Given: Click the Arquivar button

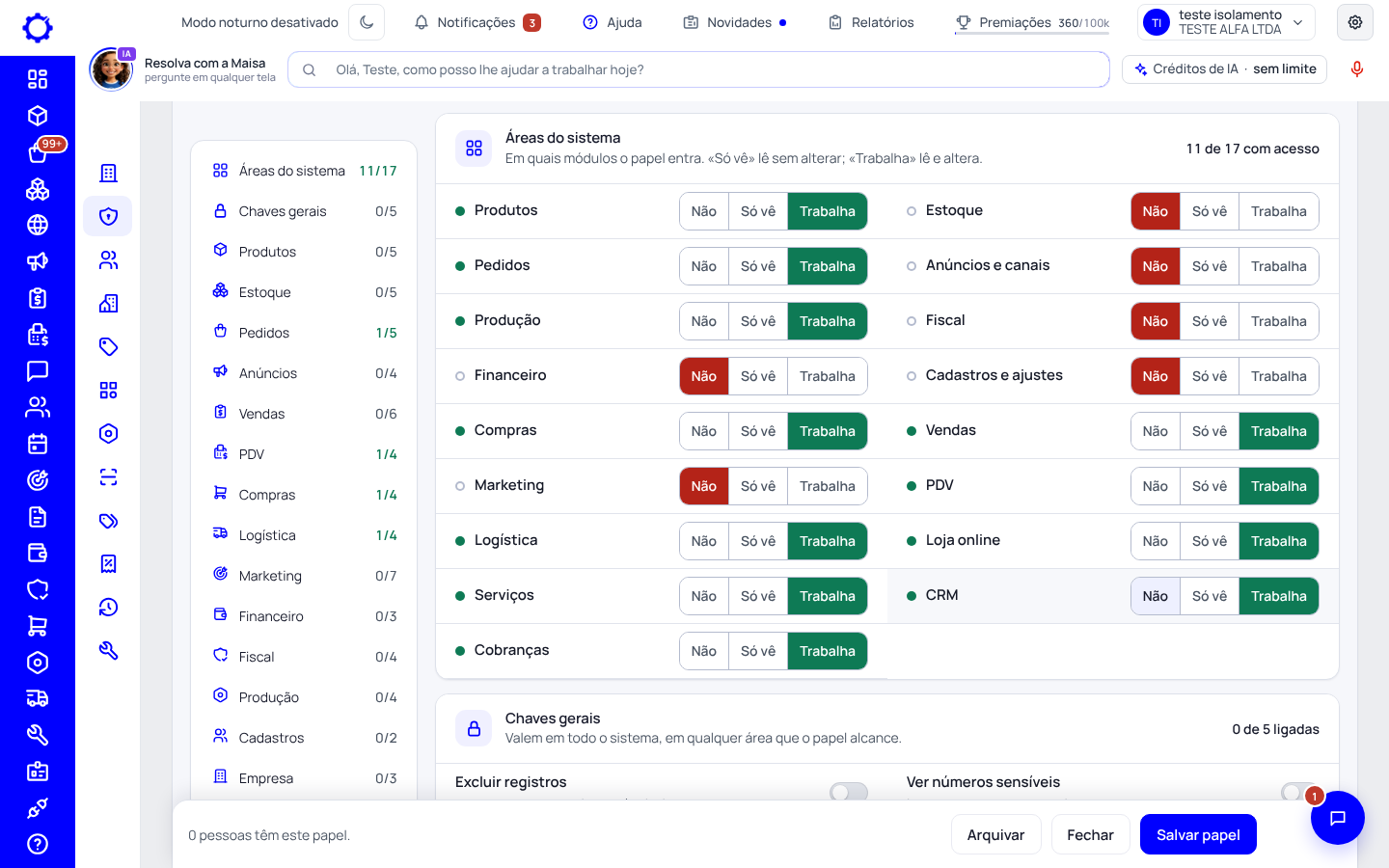Looking at the screenshot, I should [996, 834].
